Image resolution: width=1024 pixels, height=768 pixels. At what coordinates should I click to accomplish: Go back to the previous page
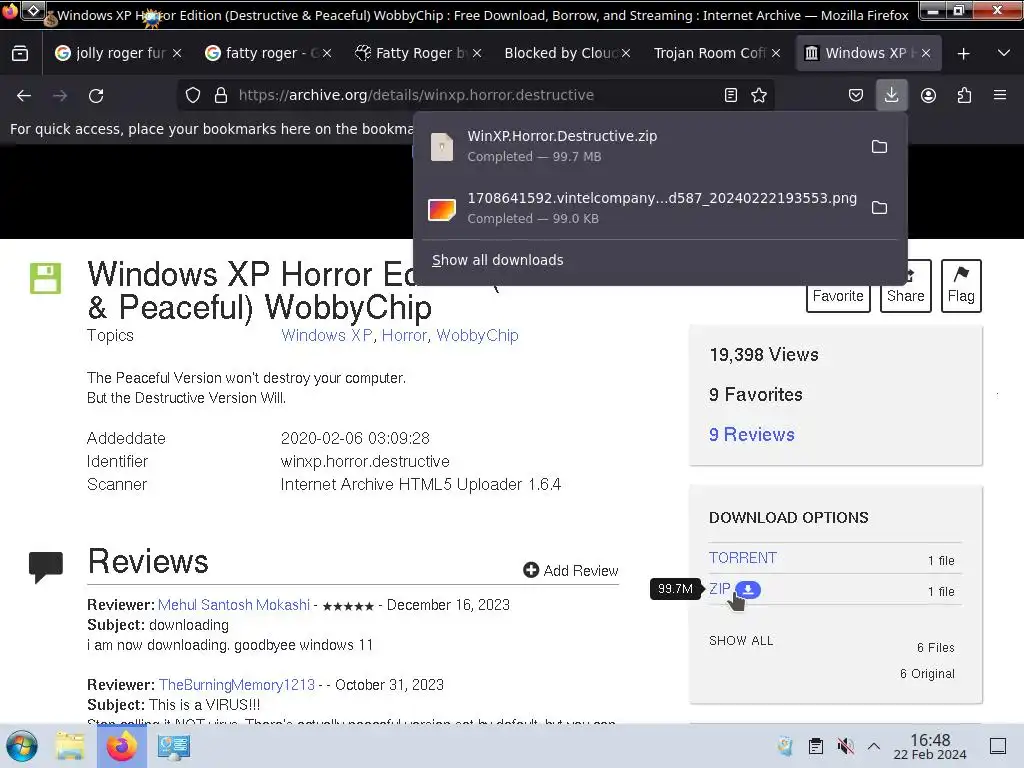pyautogui.click(x=24, y=95)
